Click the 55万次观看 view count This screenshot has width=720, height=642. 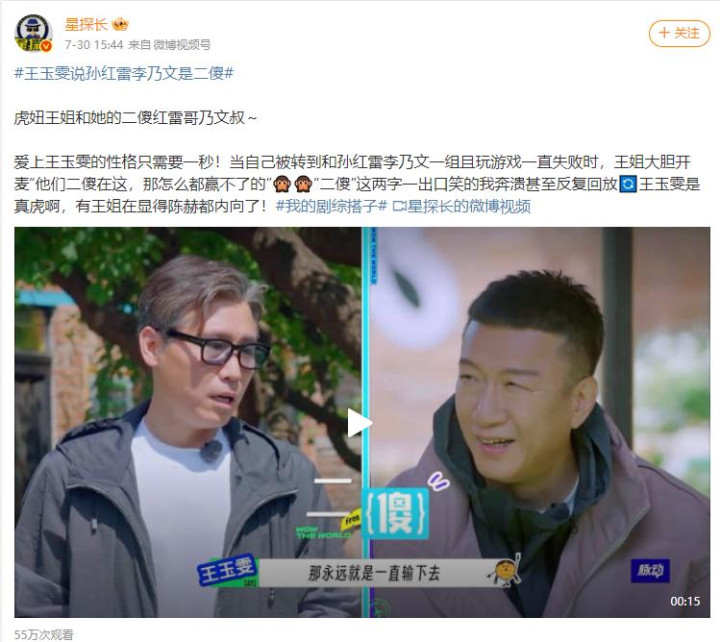(44, 634)
